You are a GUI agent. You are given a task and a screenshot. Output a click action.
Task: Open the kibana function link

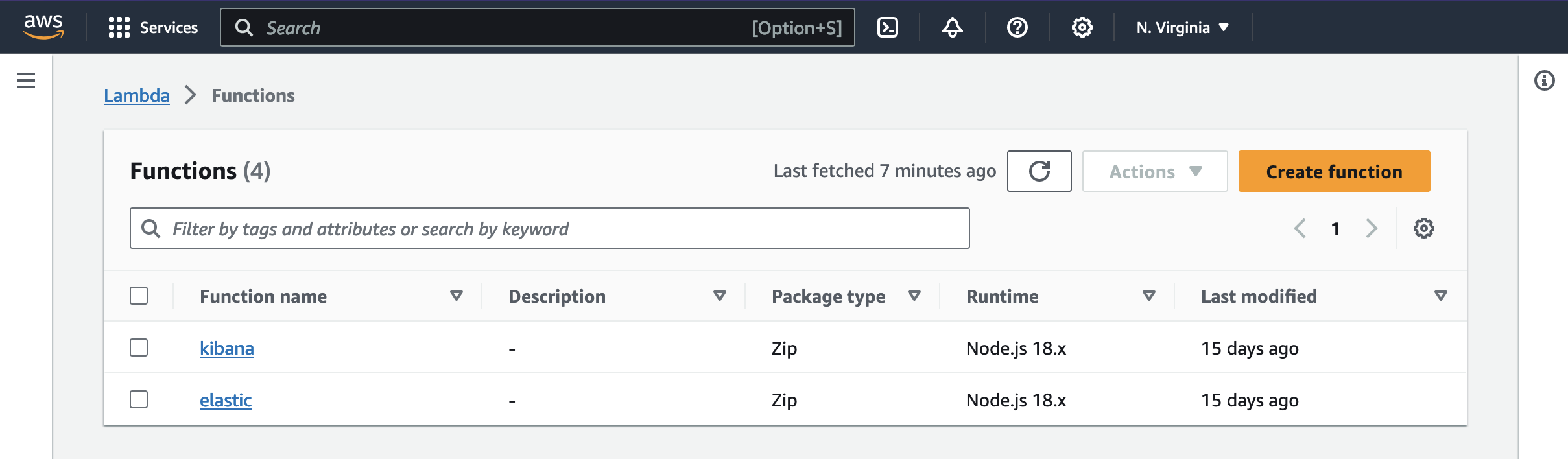227,348
